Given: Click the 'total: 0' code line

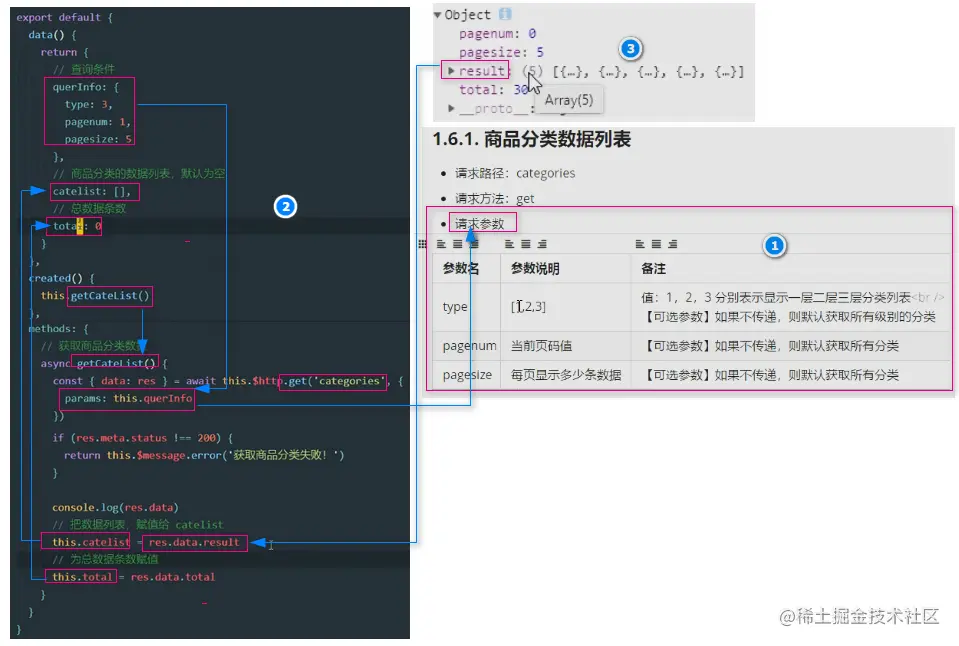Looking at the screenshot, I should tap(77, 226).
